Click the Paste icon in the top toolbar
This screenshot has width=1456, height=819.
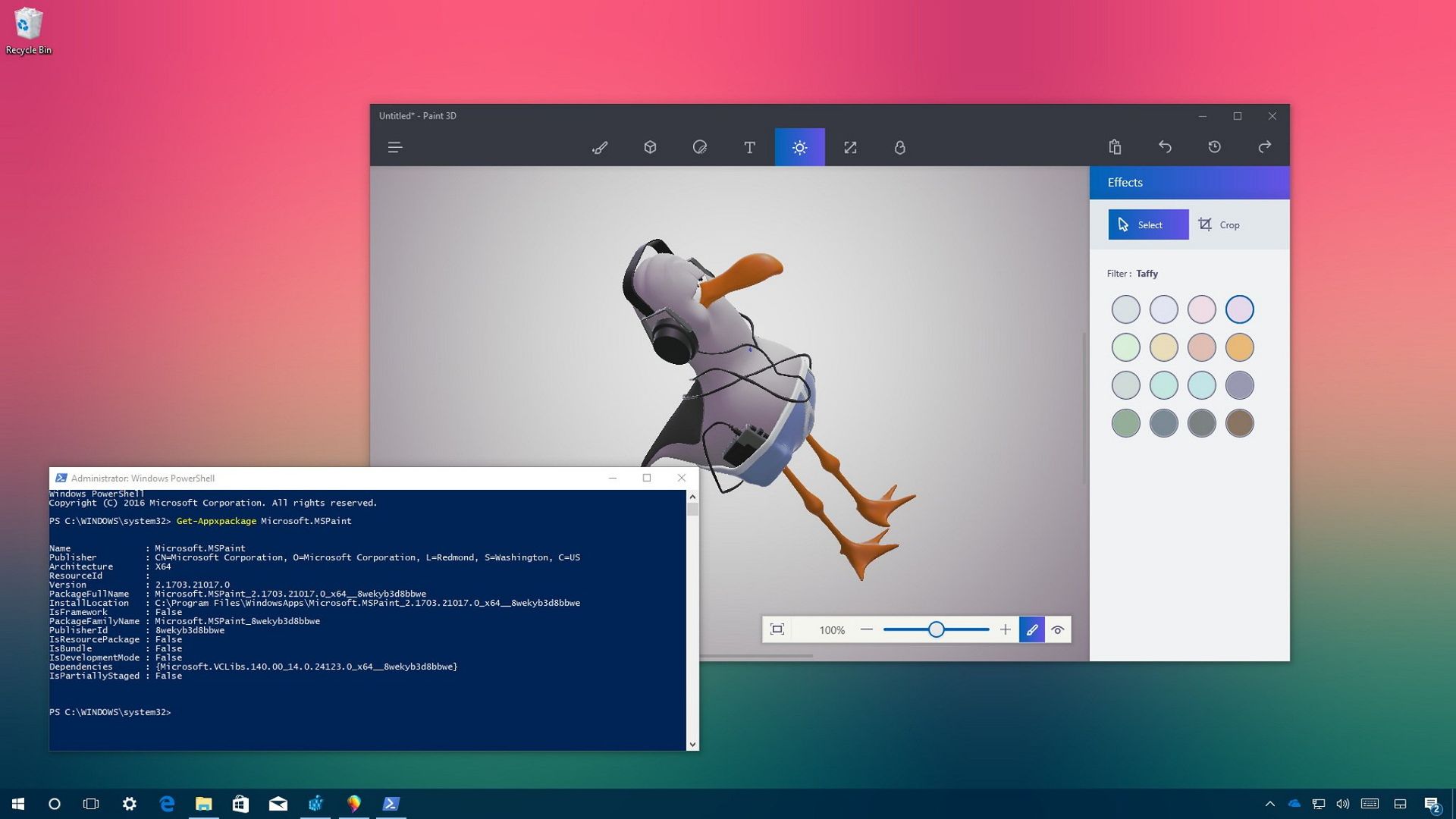click(x=1115, y=147)
